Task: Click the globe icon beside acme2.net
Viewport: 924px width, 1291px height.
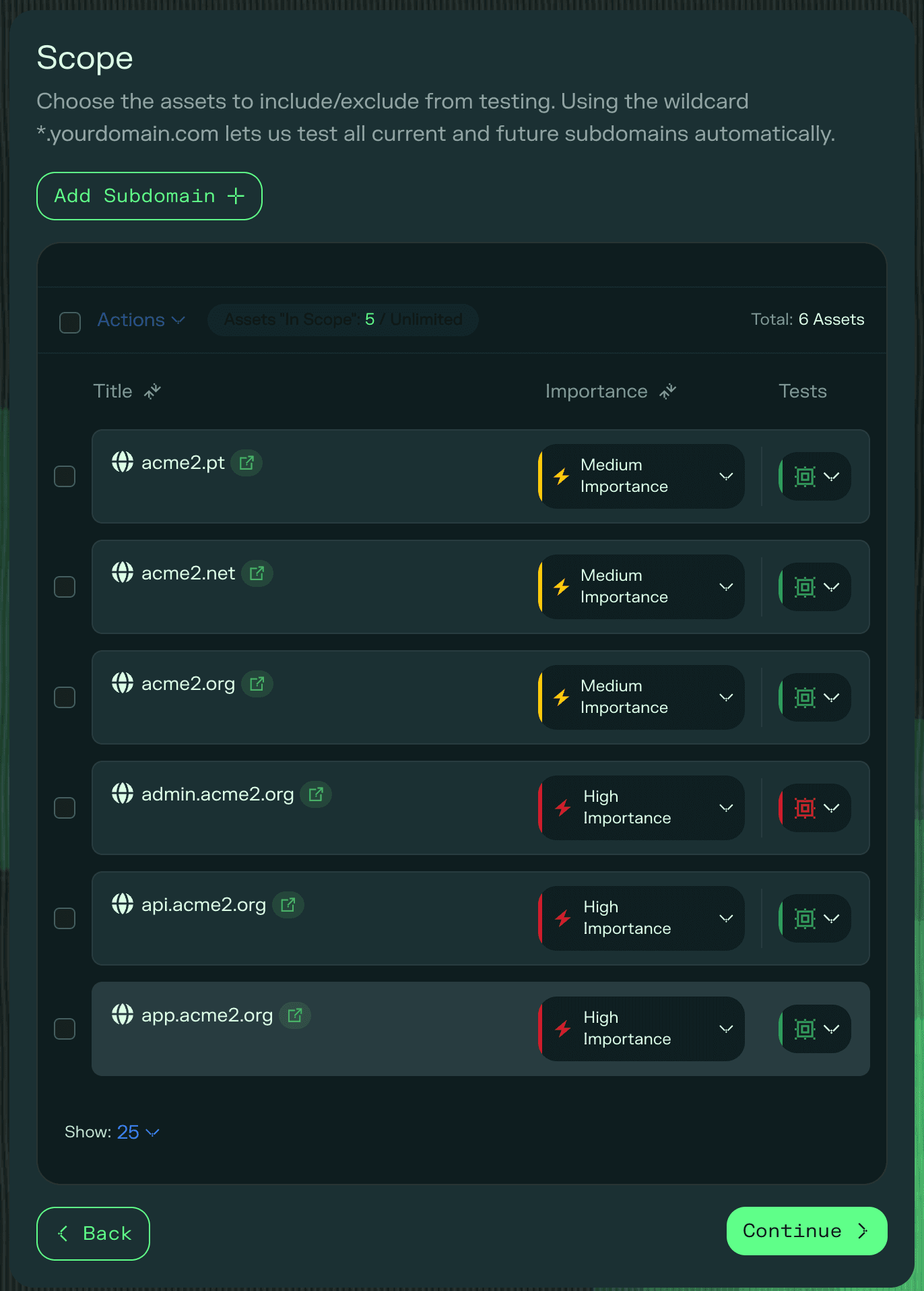Action: point(123,573)
